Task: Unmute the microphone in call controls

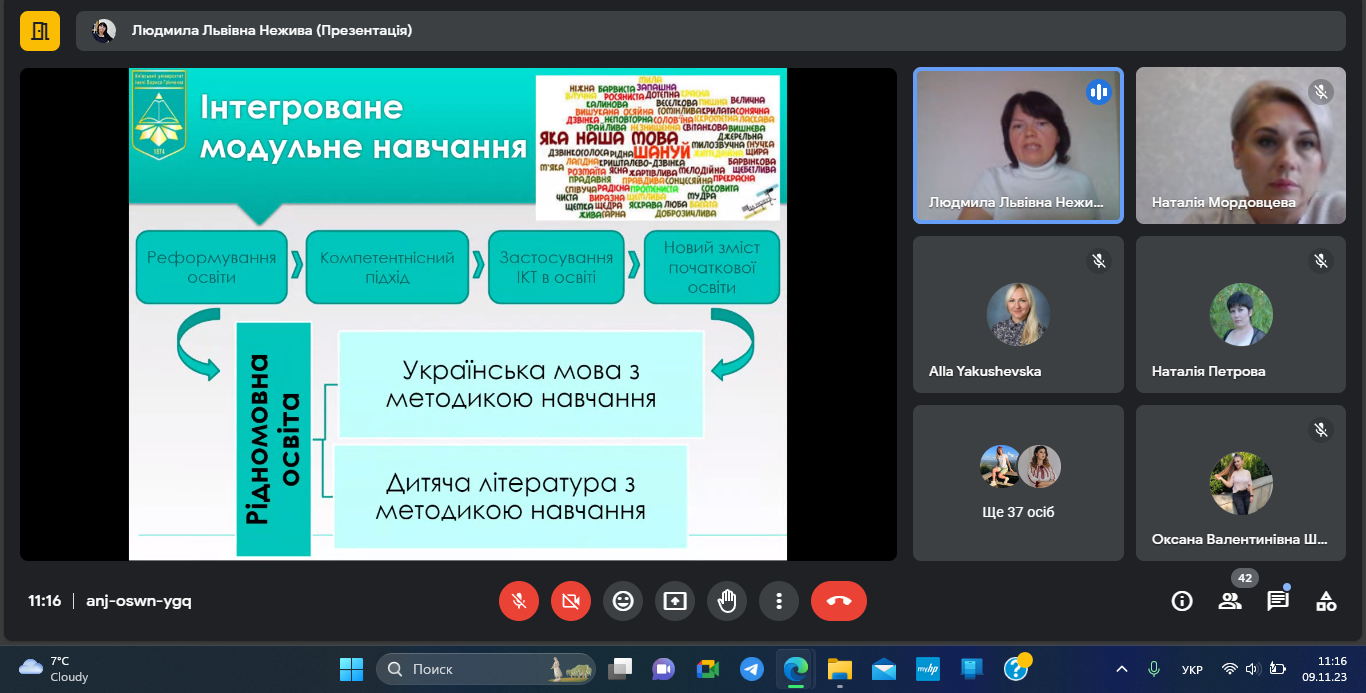Action: click(x=519, y=601)
